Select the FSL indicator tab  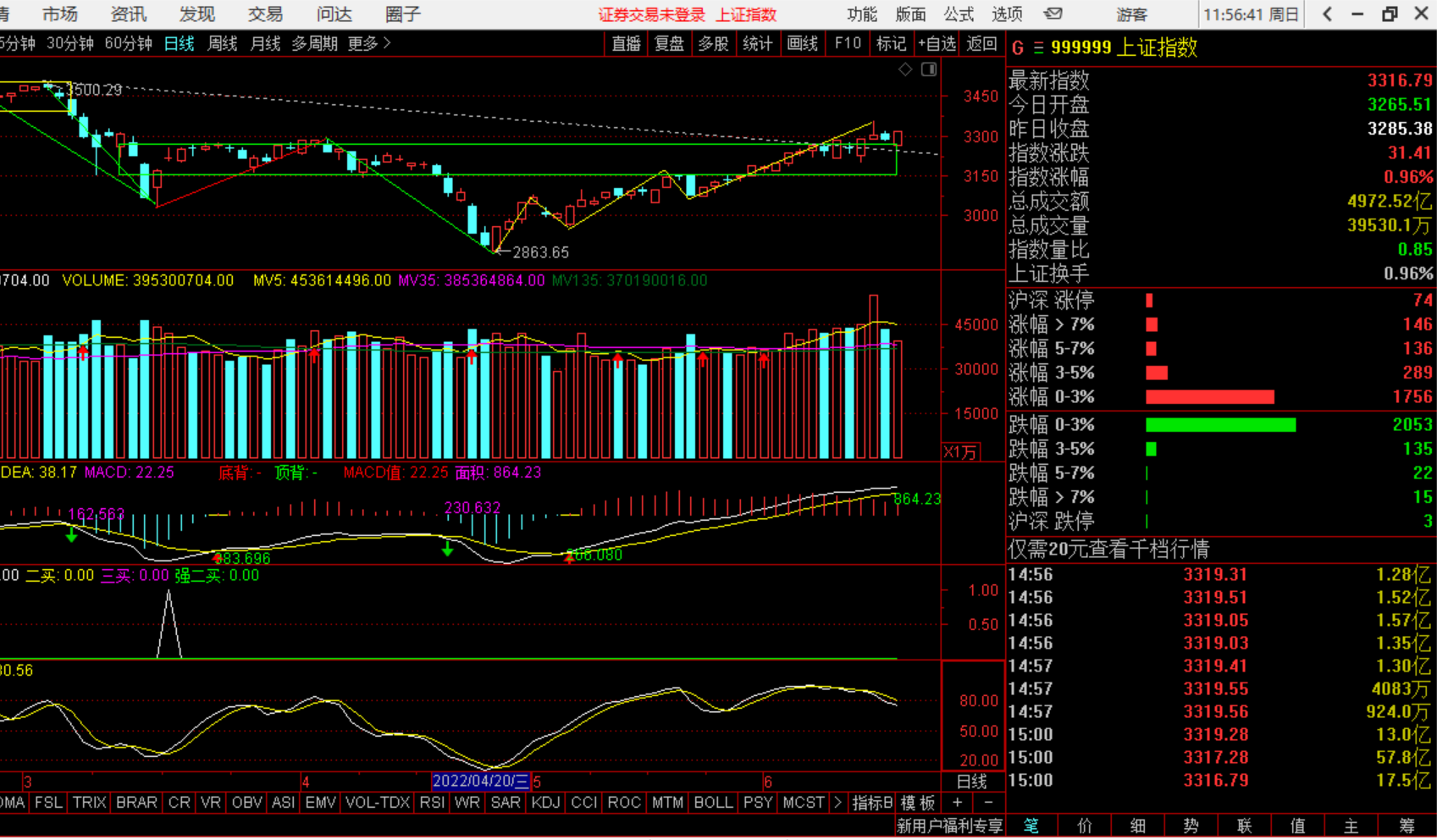[x=48, y=802]
